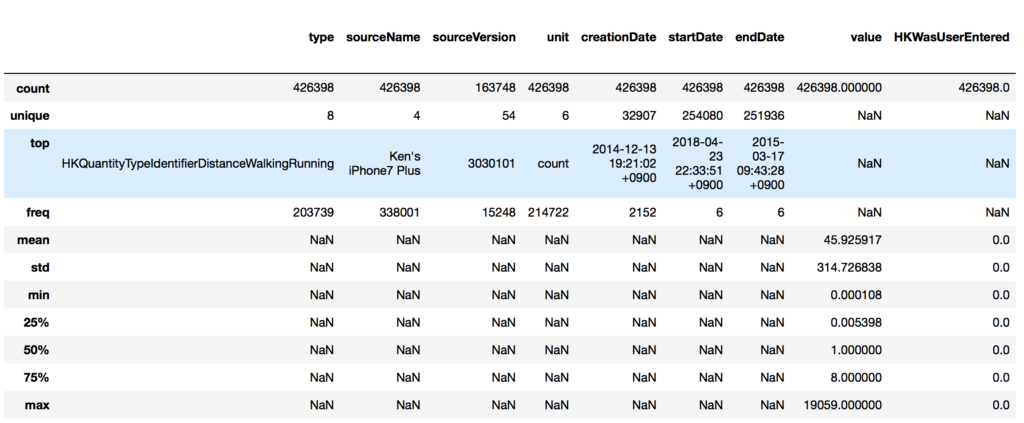Viewport: 1024px width, 423px height.
Task: Click the max value 19059.000000
Action: (843, 405)
